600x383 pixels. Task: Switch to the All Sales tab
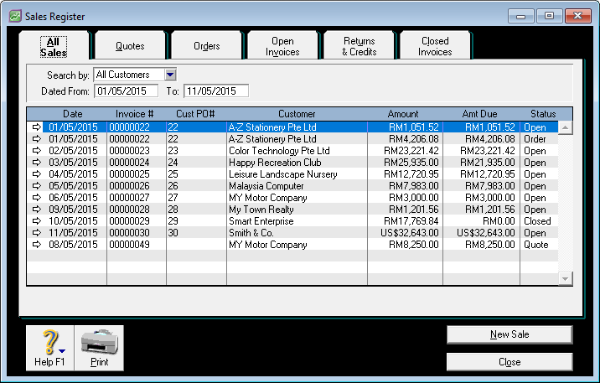[54, 47]
